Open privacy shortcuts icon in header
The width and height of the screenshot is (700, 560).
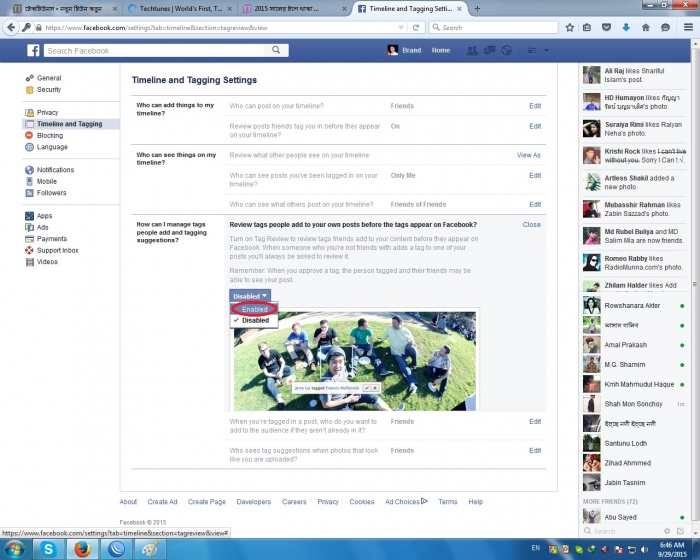point(532,50)
